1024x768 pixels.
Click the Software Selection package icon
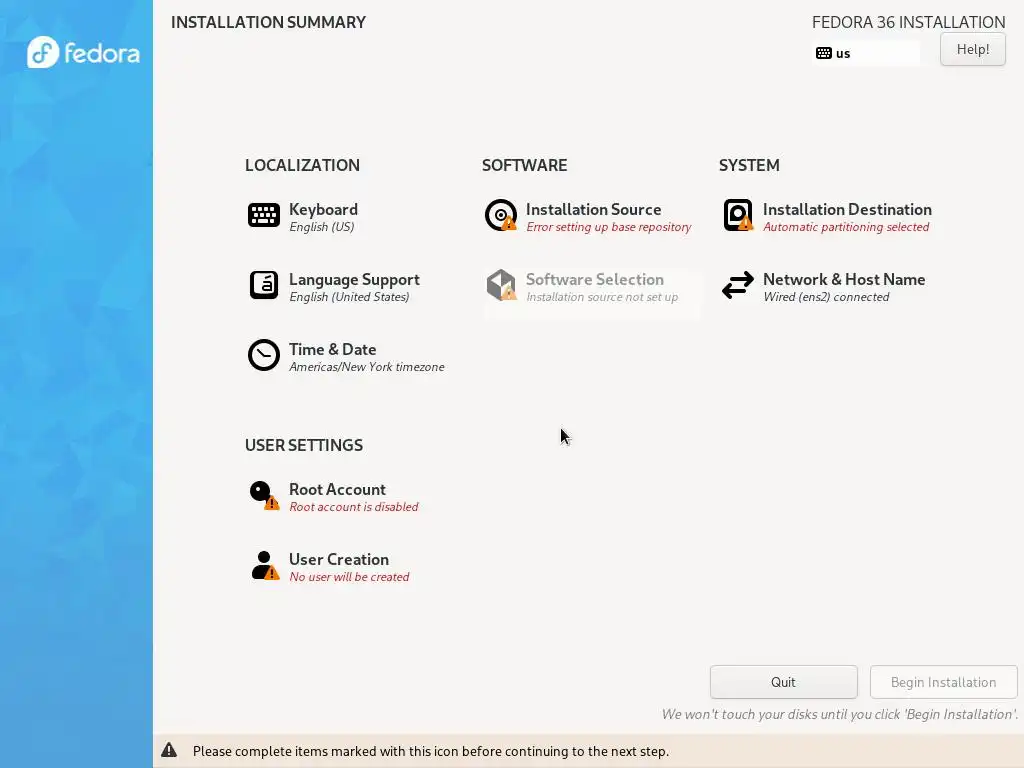pyautogui.click(x=501, y=285)
